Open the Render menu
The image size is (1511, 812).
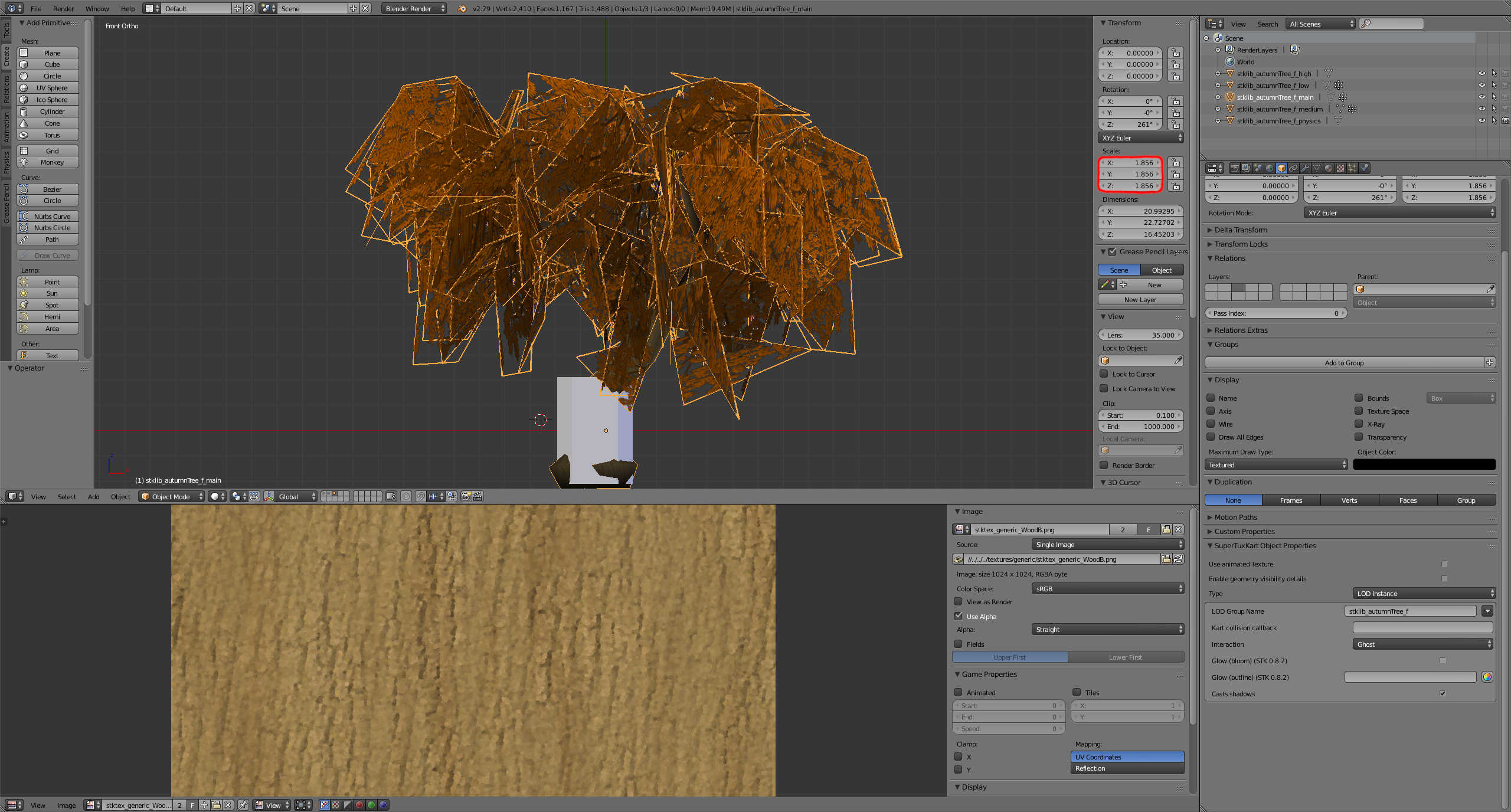[63, 8]
